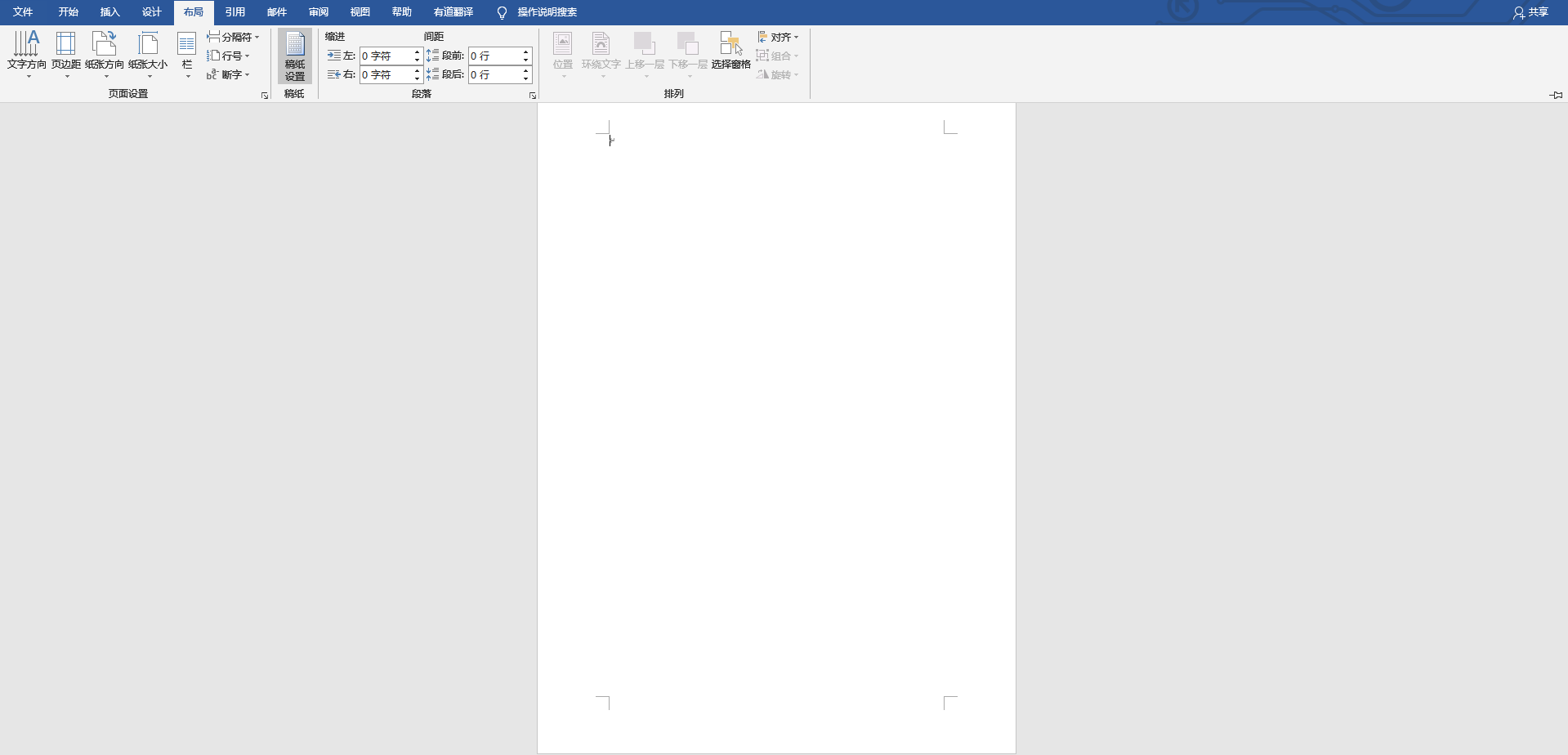
Task: Open the 旋转 rotate dropdown
Action: (x=778, y=74)
